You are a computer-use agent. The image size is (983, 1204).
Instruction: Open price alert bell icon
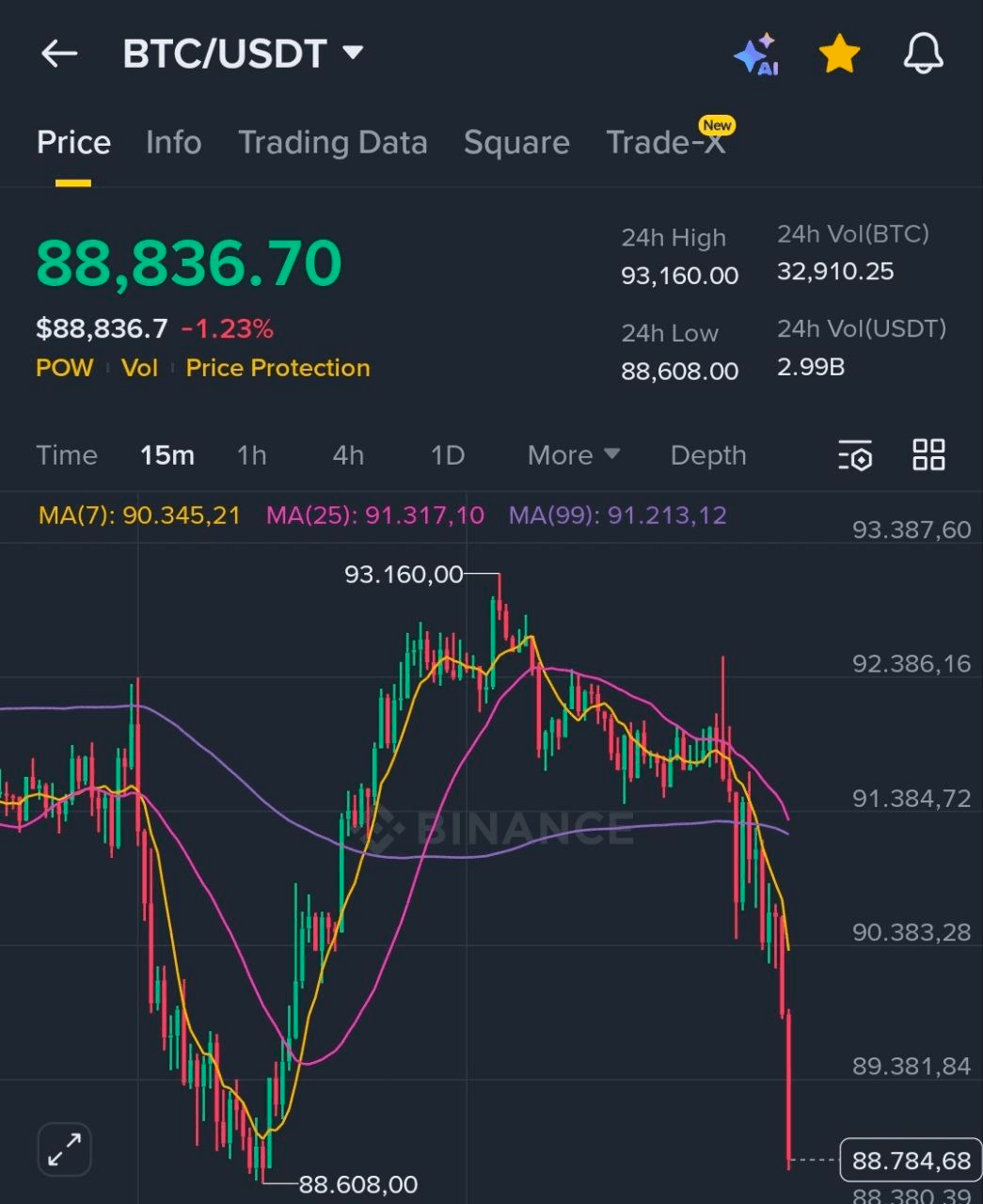(923, 54)
